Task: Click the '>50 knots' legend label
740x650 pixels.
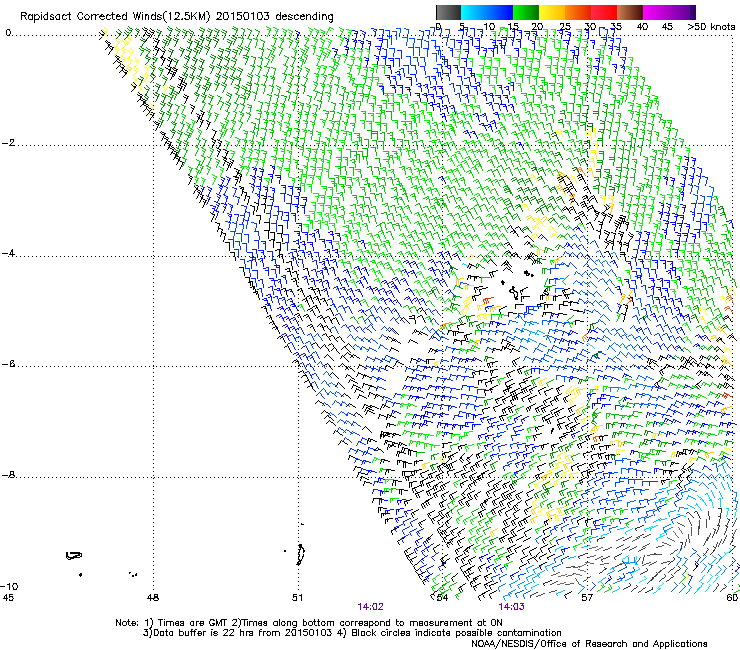Action: tap(711, 27)
